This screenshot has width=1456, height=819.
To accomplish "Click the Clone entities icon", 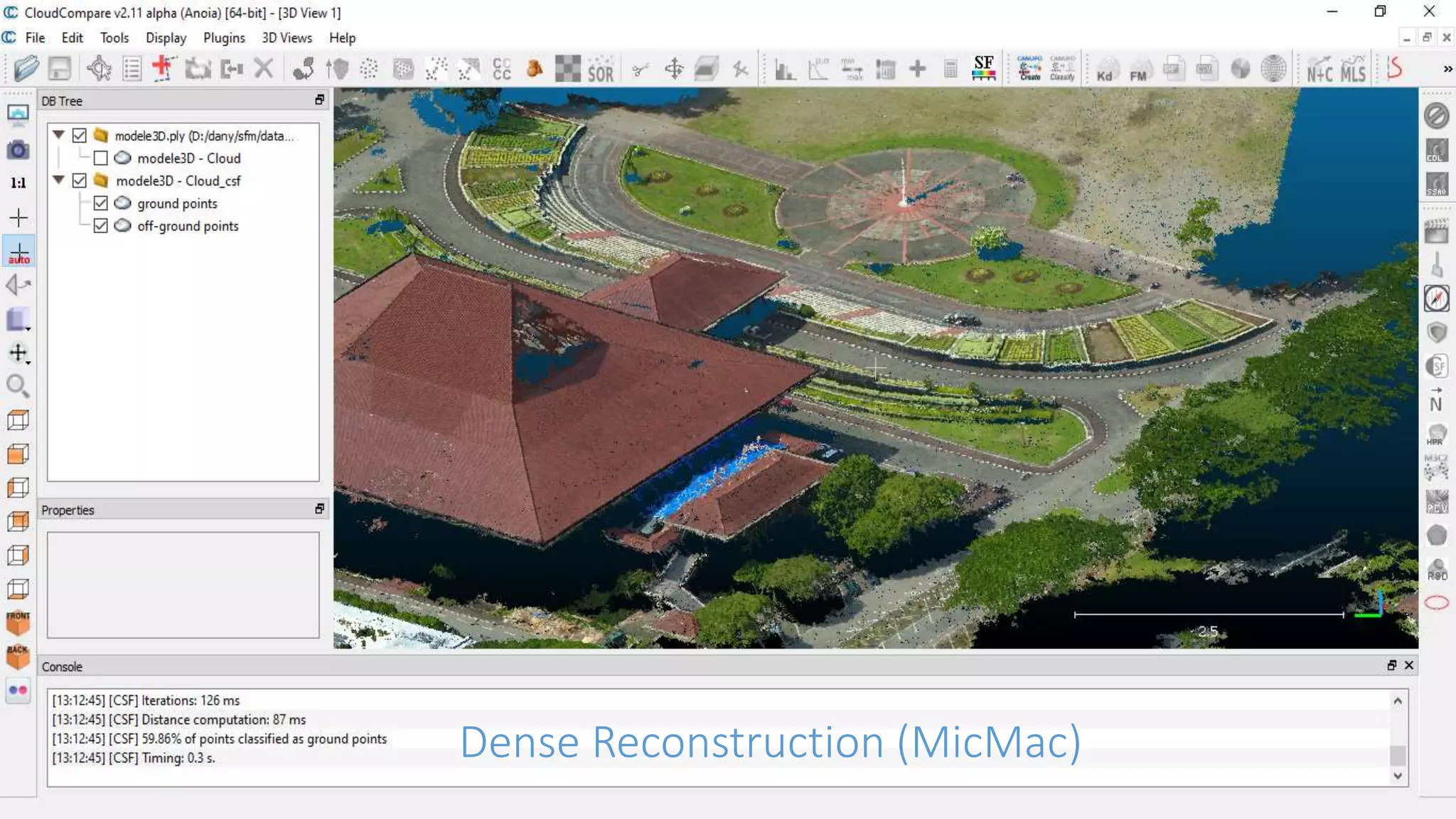I will 198,69.
